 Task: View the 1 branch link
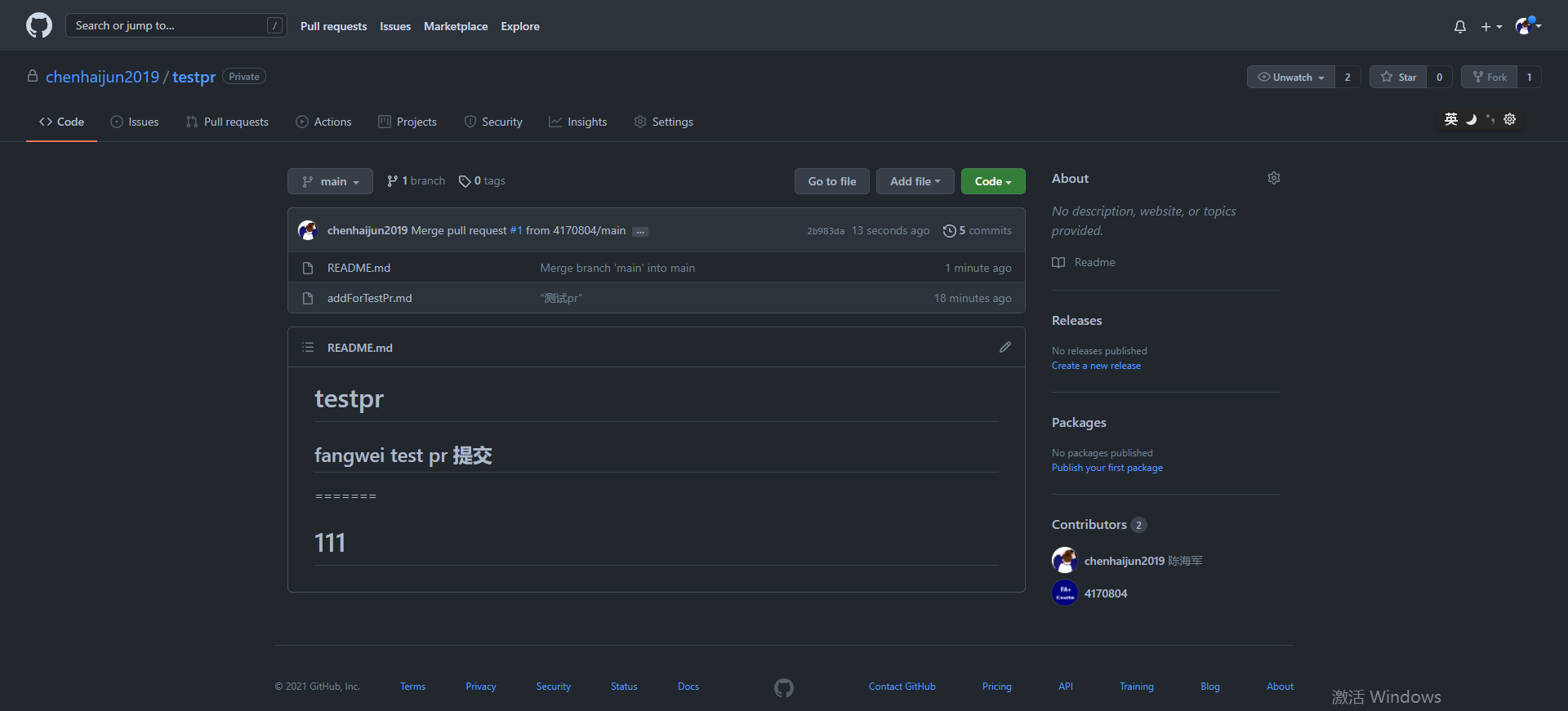click(416, 181)
